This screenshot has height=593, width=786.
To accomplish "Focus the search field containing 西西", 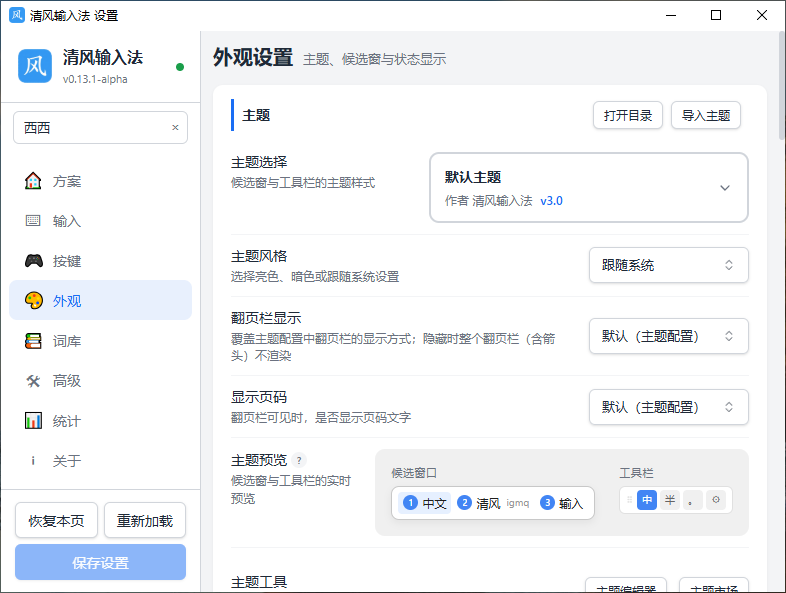I will [100, 127].
